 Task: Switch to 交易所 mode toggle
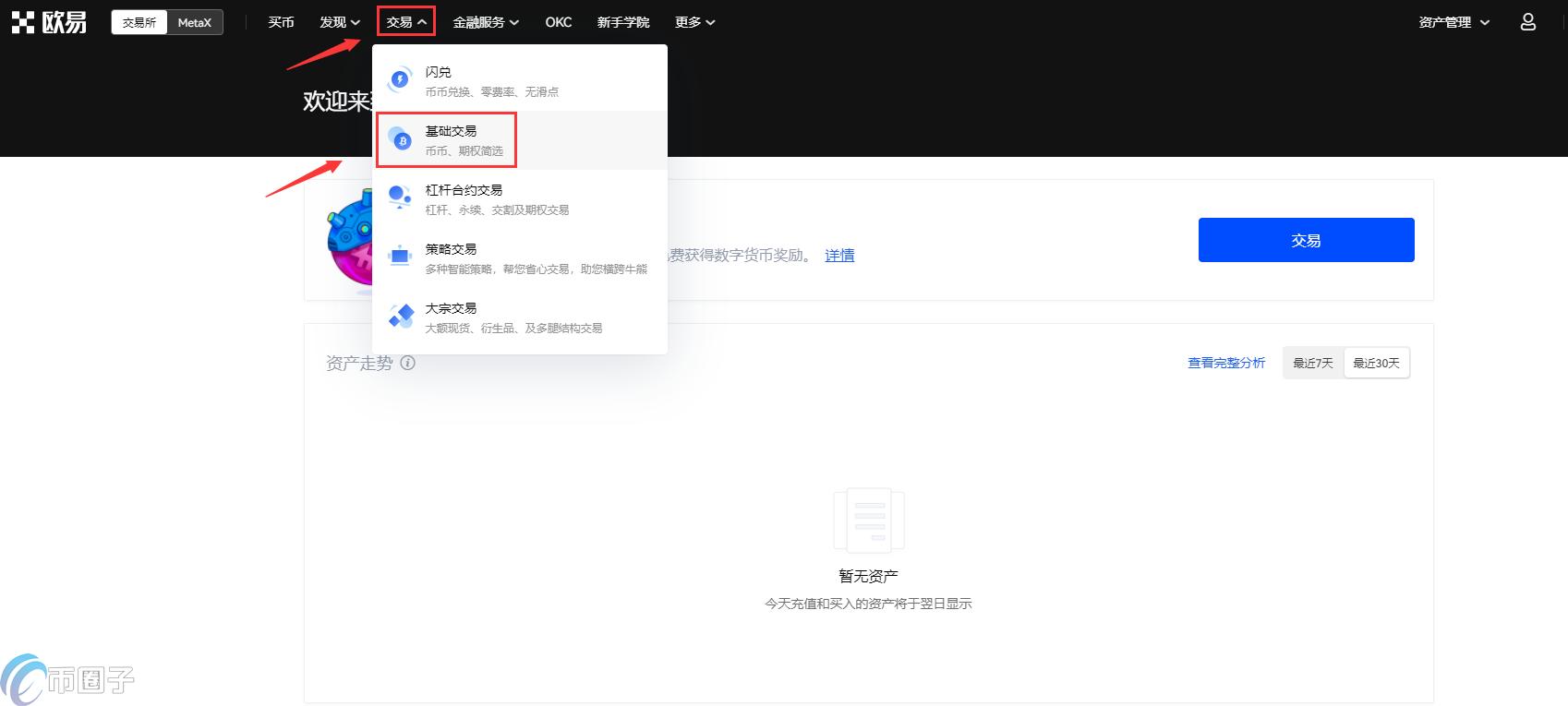pos(139,22)
